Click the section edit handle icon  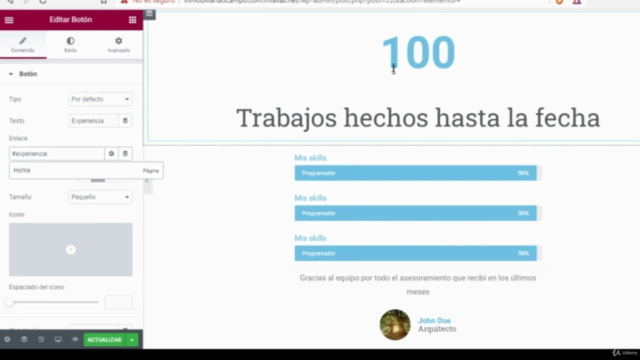pos(149,14)
